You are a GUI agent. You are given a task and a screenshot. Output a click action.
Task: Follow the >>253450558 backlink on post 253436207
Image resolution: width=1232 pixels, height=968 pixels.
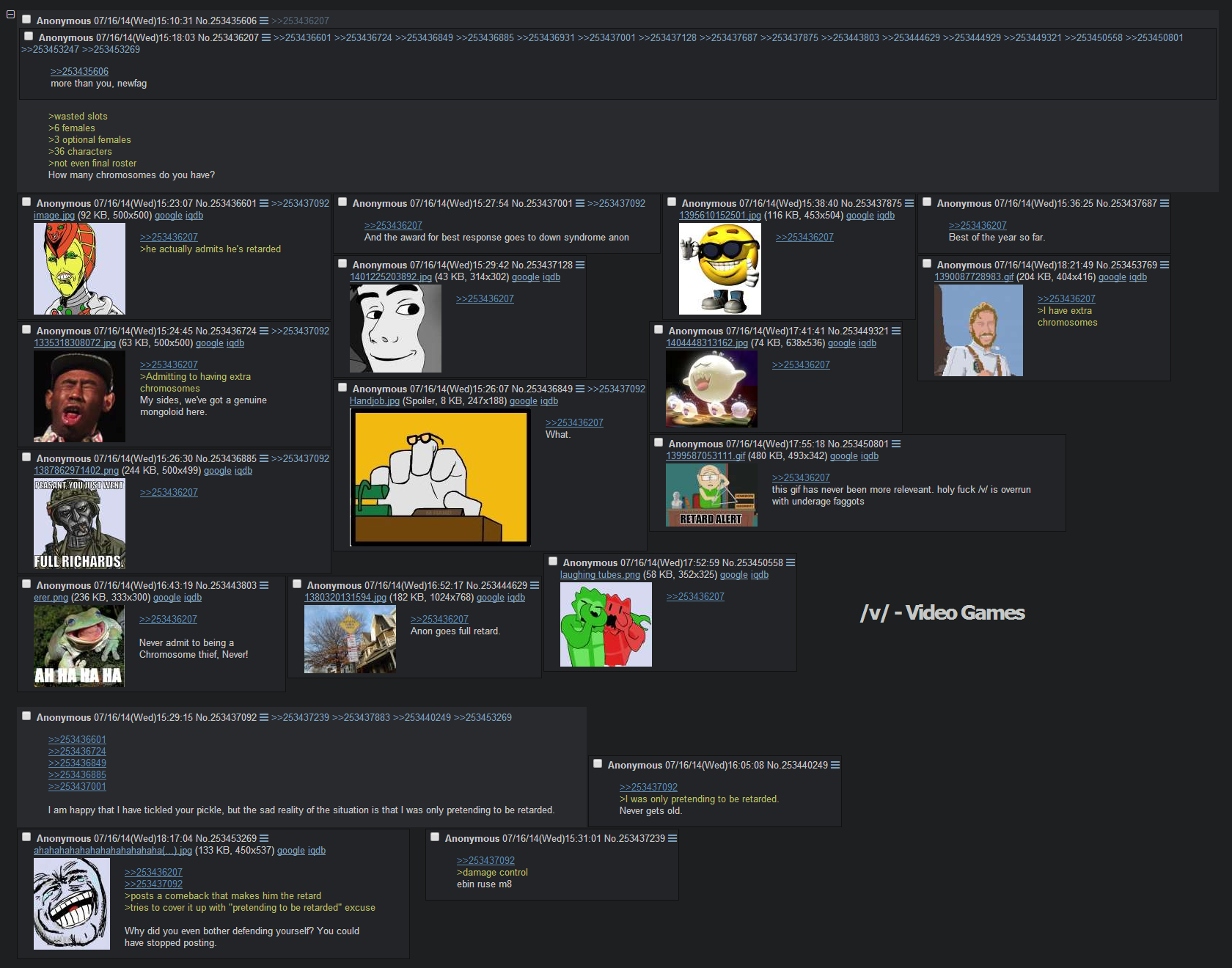(x=1093, y=38)
